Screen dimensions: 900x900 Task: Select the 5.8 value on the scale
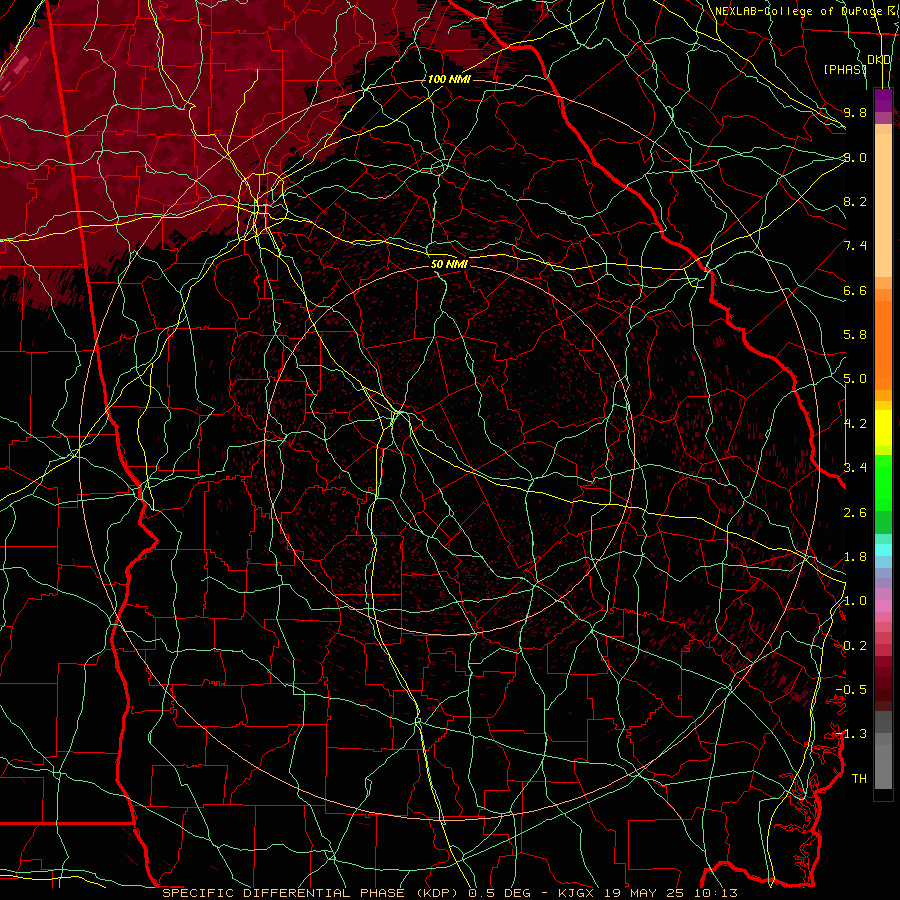point(855,335)
